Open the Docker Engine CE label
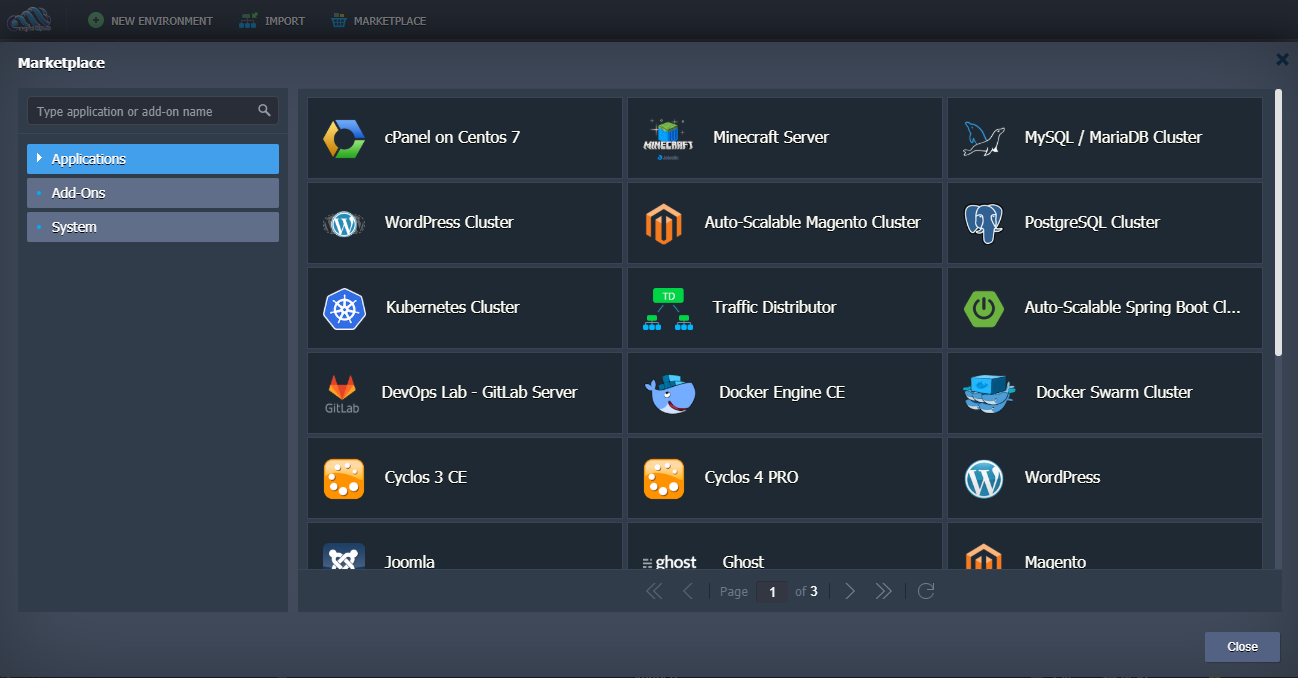This screenshot has width=1298, height=678. pyautogui.click(x=782, y=393)
